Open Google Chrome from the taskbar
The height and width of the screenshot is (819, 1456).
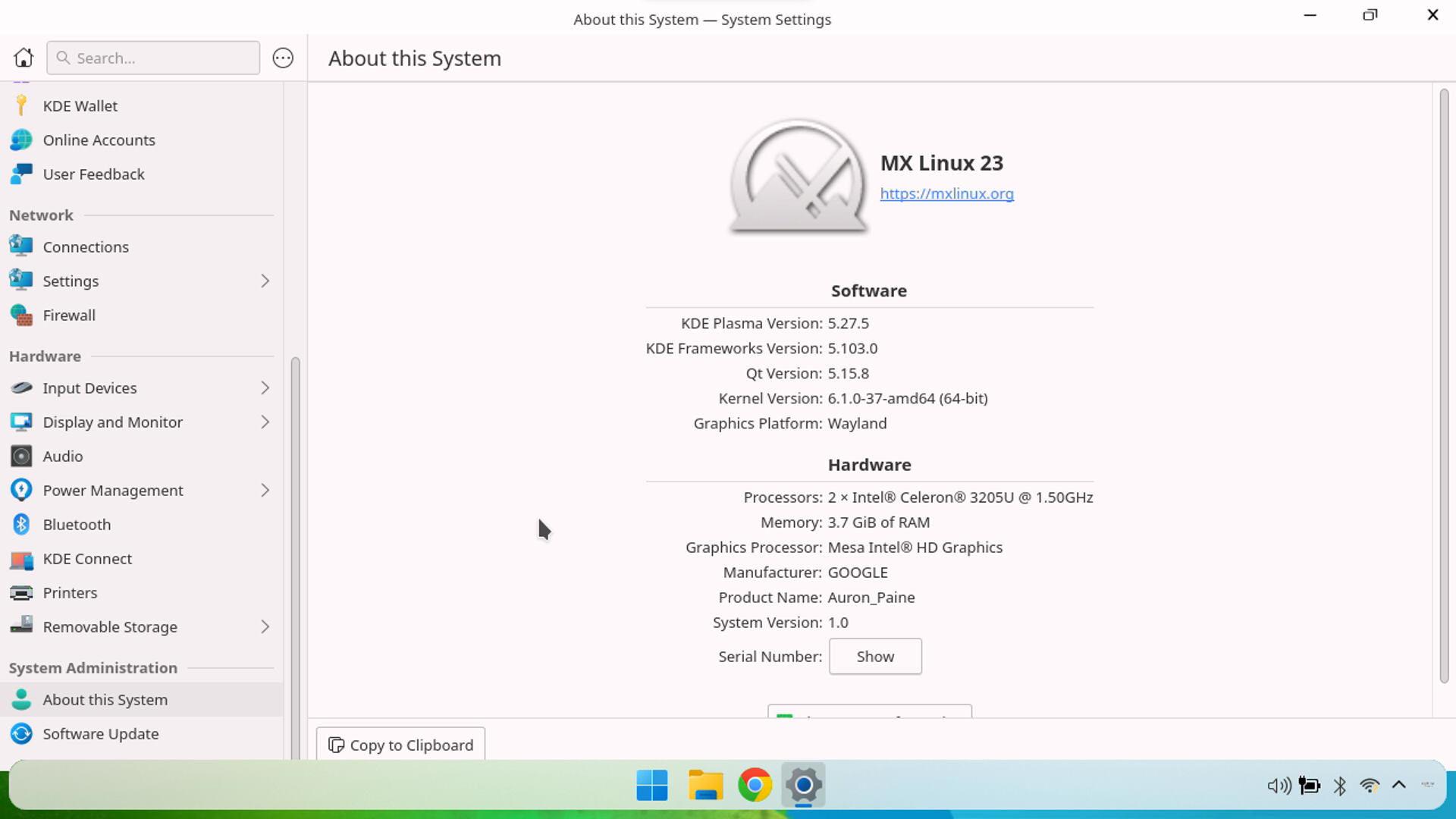(755, 785)
